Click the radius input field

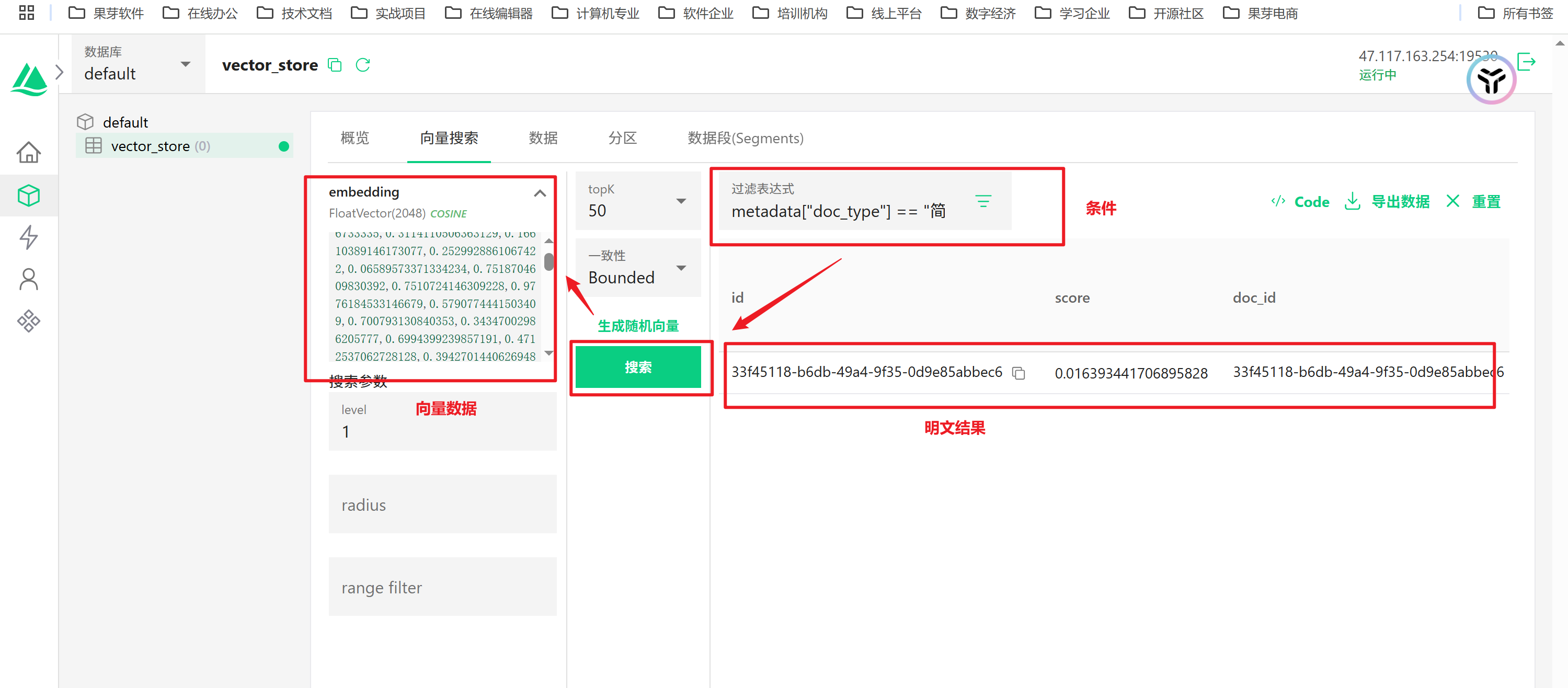(442, 504)
